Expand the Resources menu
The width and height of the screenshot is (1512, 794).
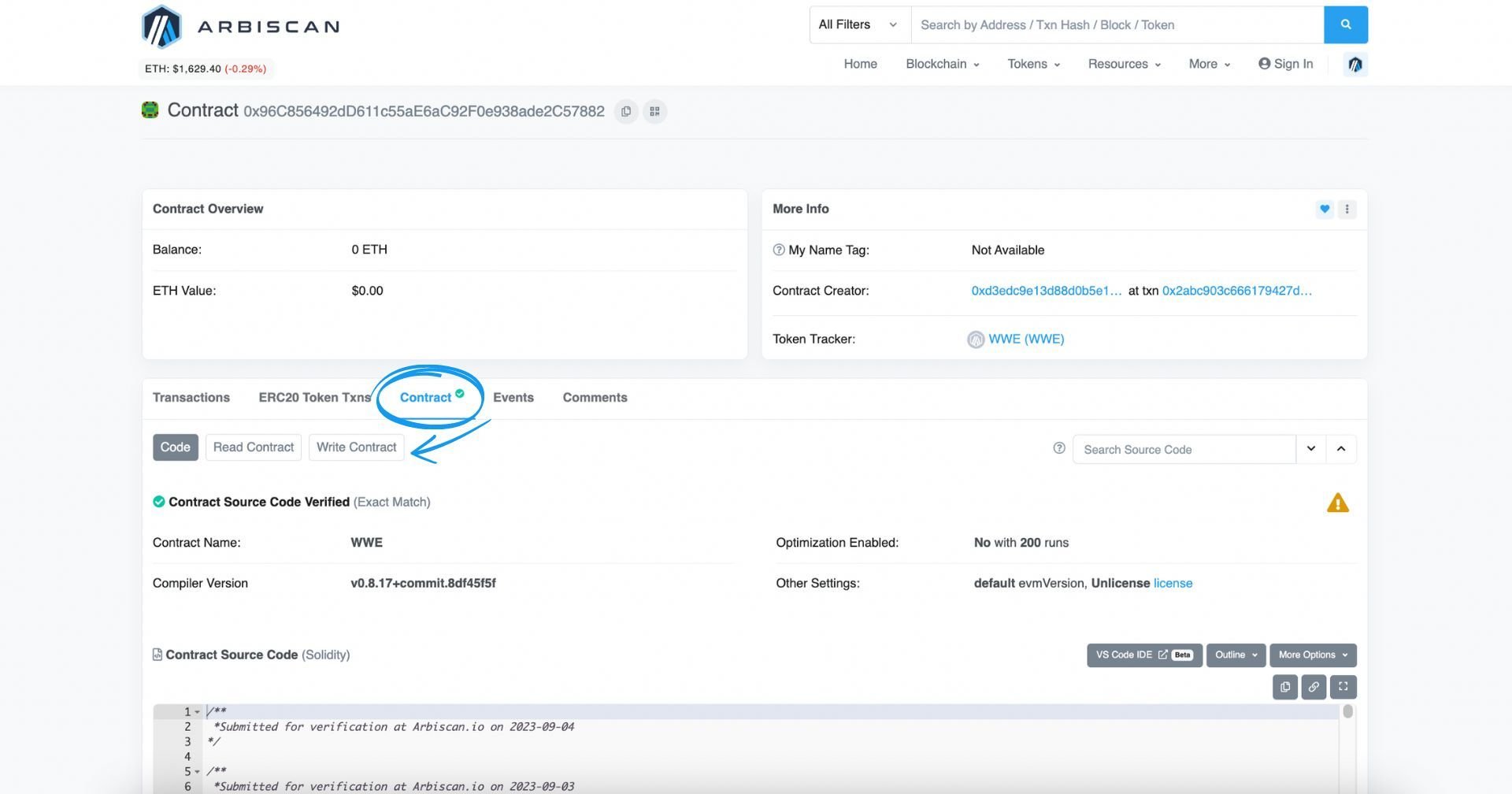1125,64
